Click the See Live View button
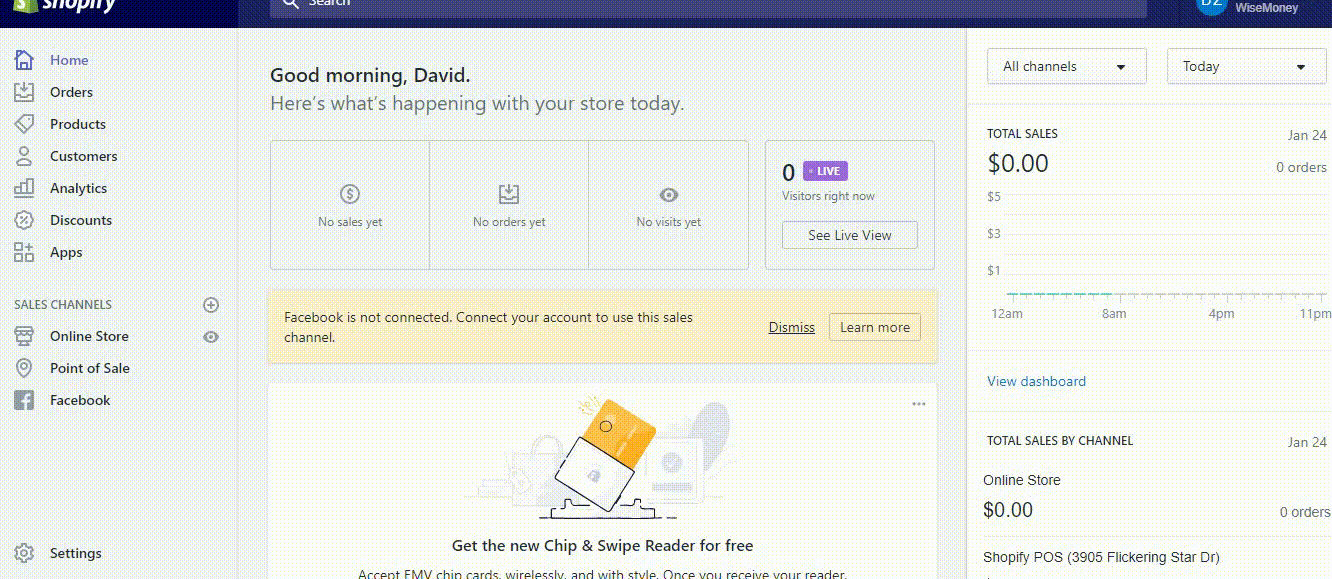This screenshot has width=1332, height=579. click(850, 235)
